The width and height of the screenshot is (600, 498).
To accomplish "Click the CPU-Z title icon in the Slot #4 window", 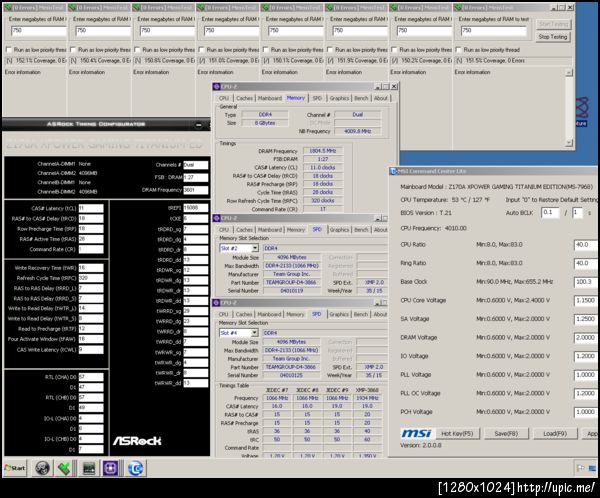I will (217, 303).
